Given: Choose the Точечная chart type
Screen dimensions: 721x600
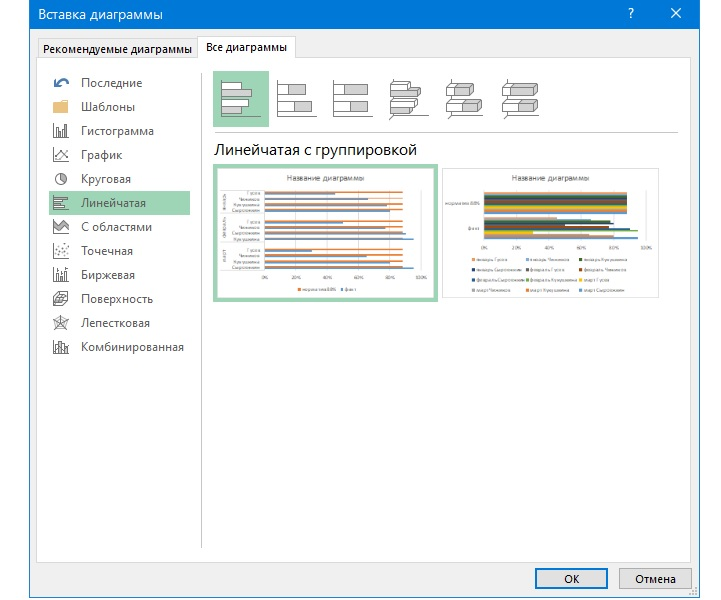Looking at the screenshot, I should pos(106,251).
